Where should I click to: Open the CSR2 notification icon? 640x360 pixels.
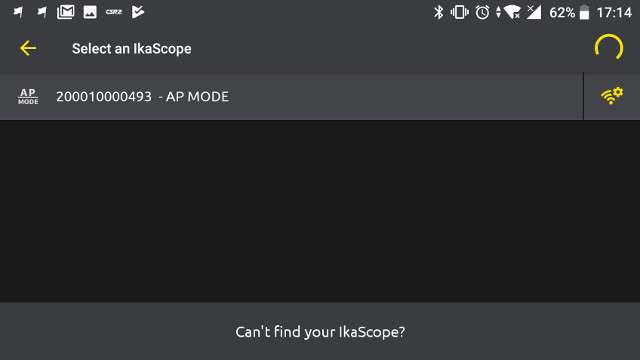pyautogui.click(x=113, y=12)
